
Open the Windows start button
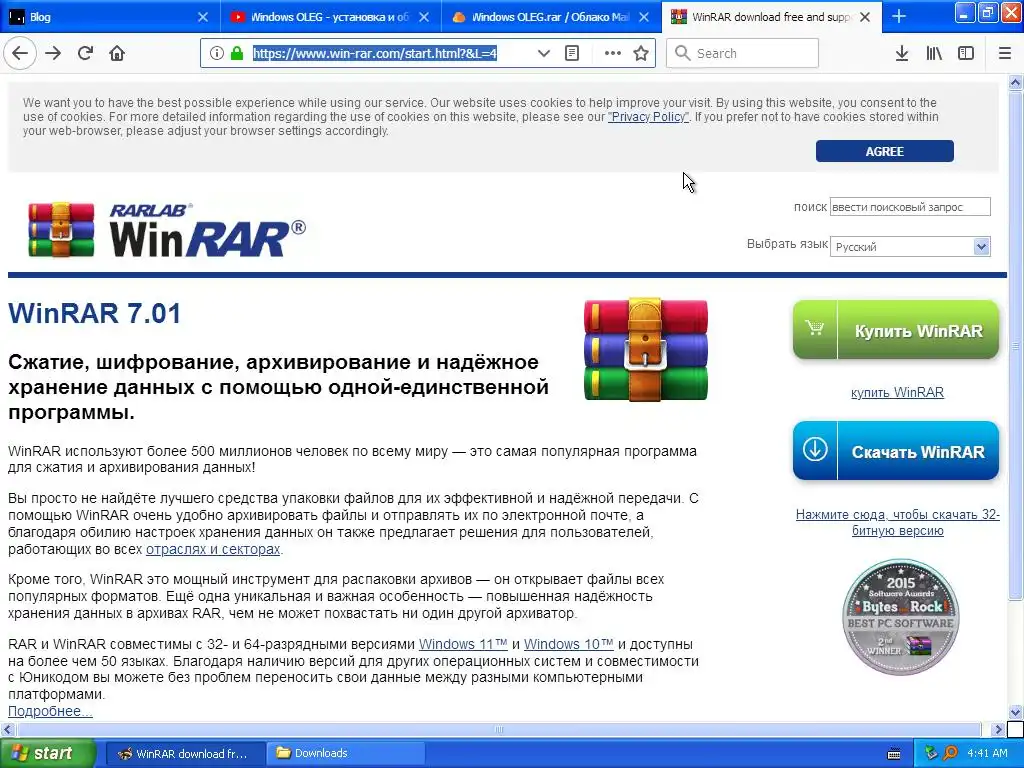click(48, 753)
